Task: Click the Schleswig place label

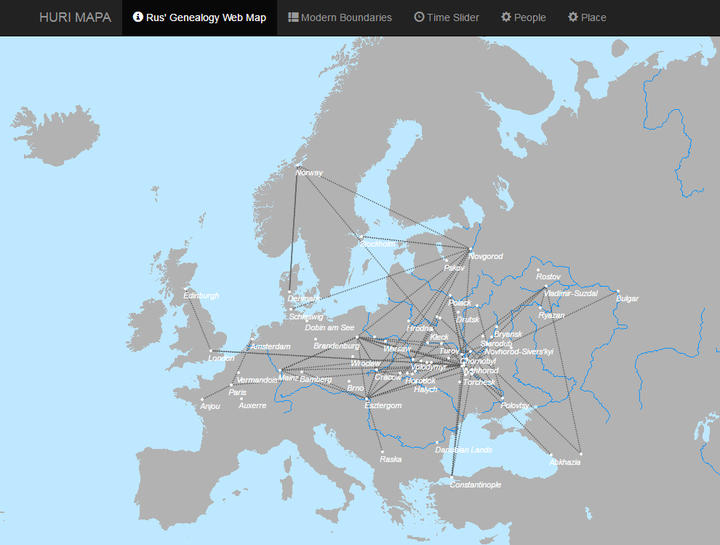Action: pos(306,317)
